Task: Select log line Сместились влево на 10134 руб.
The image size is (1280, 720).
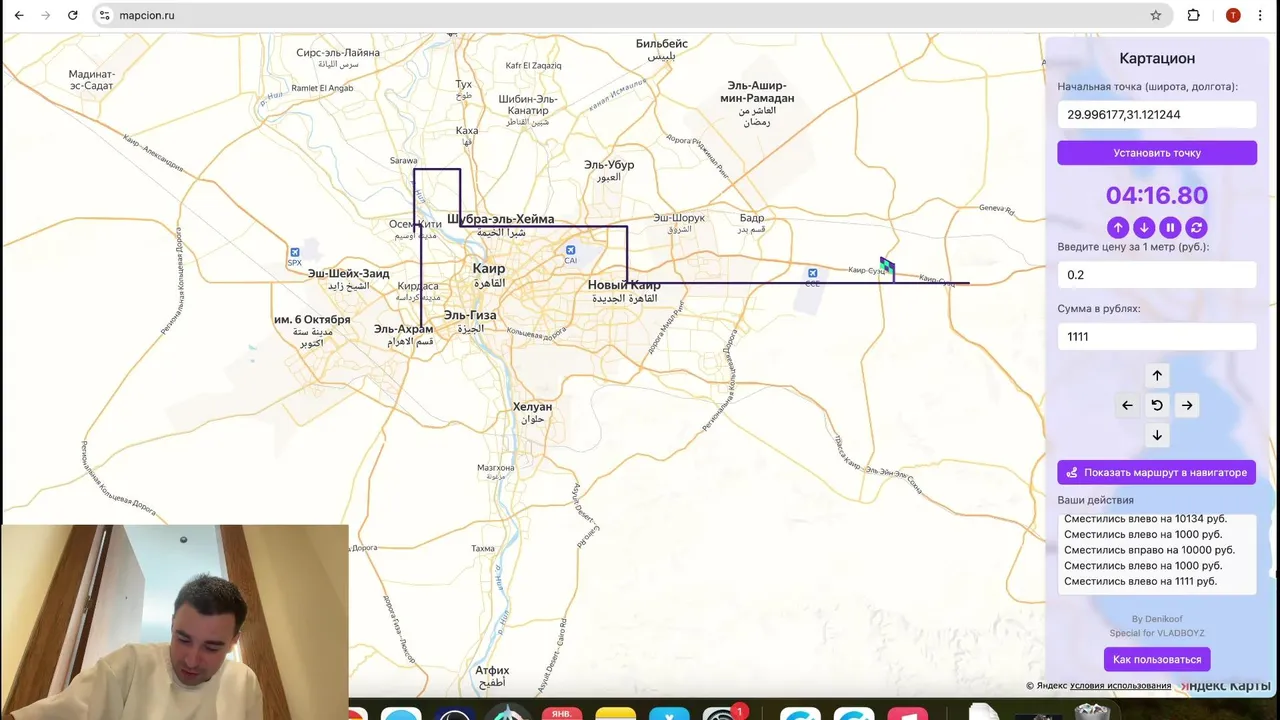Action: click(x=1145, y=519)
